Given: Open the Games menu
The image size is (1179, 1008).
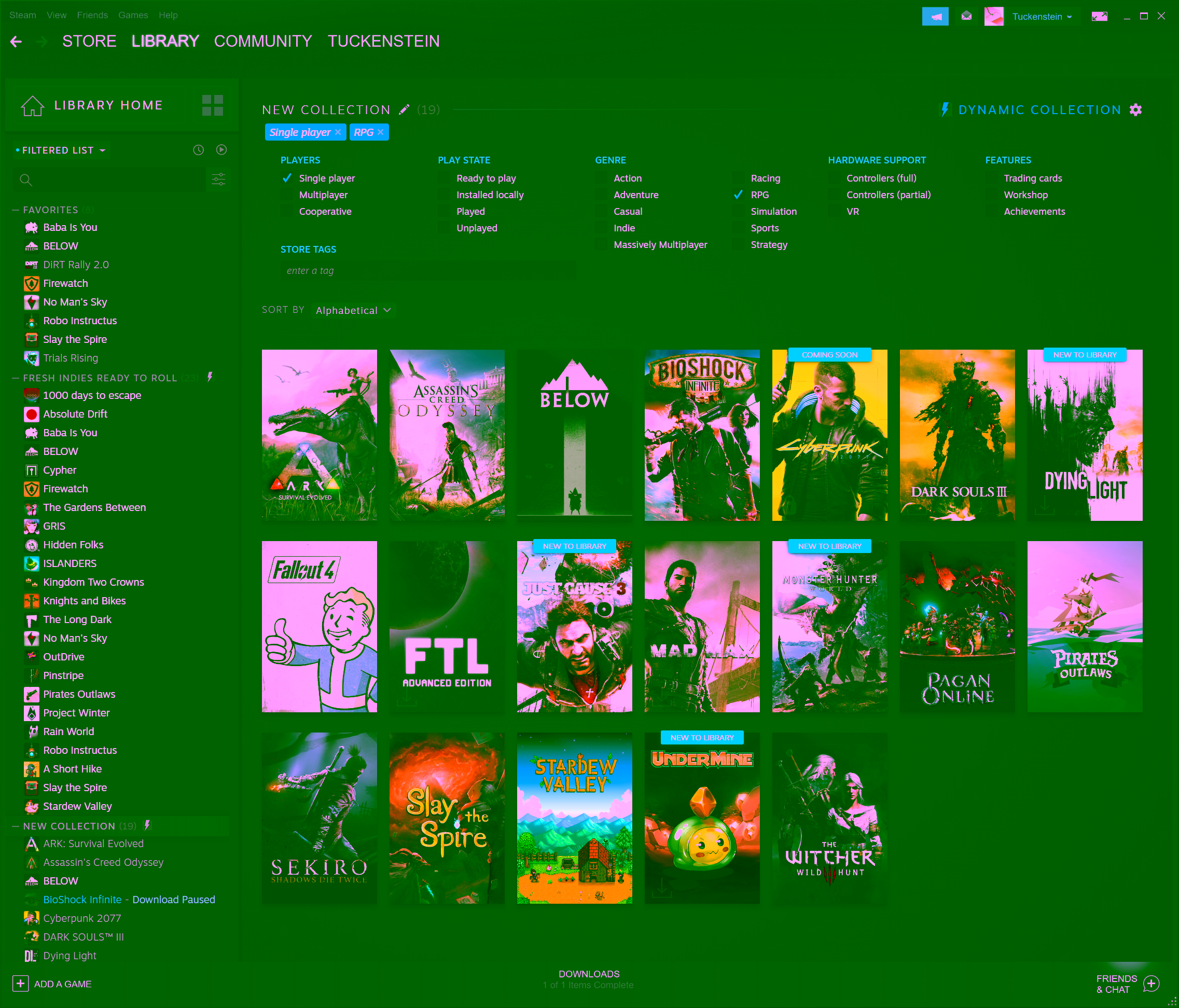Looking at the screenshot, I should pyautogui.click(x=133, y=16).
